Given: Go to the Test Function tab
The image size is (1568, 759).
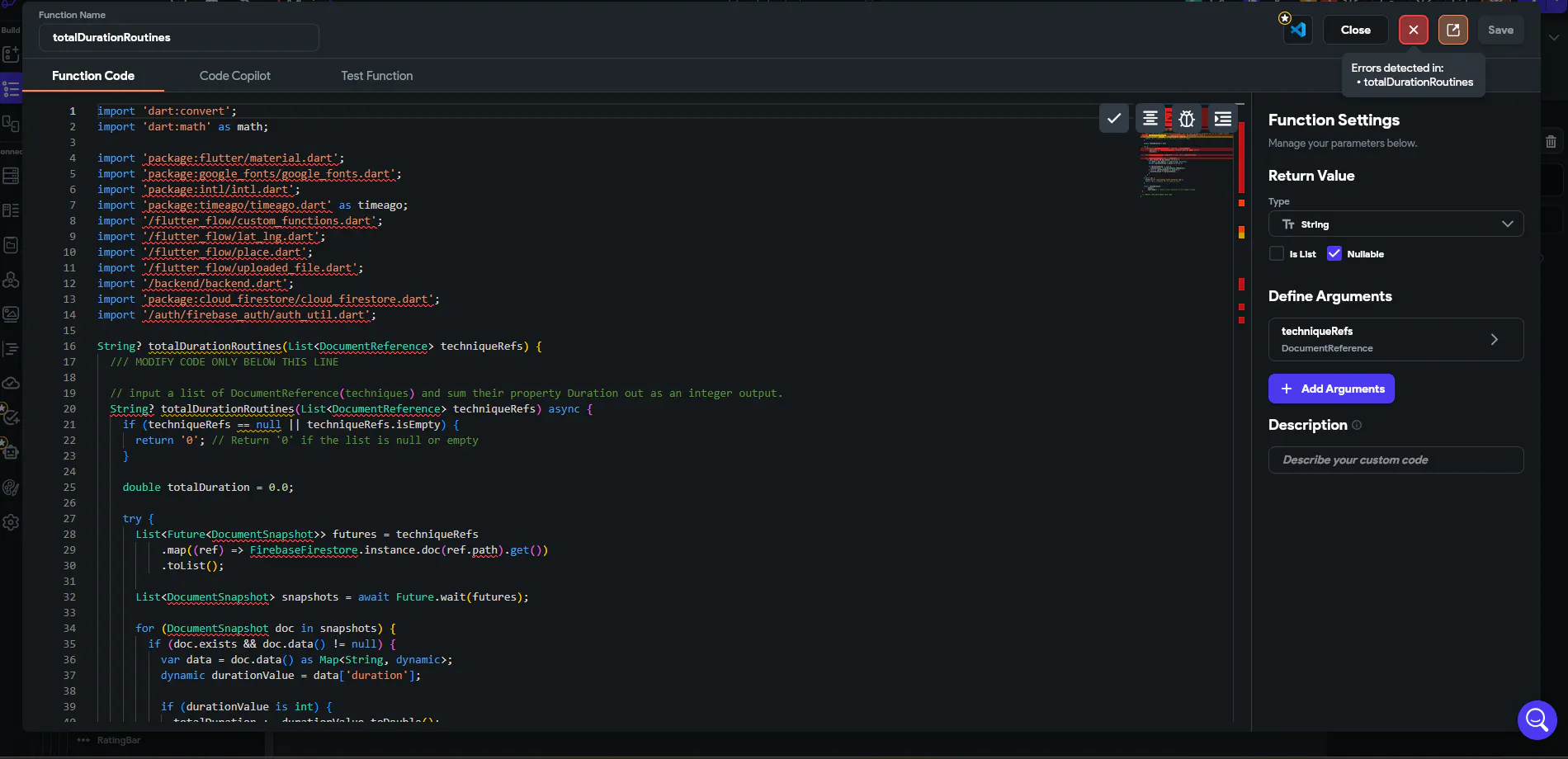Looking at the screenshot, I should tap(377, 76).
